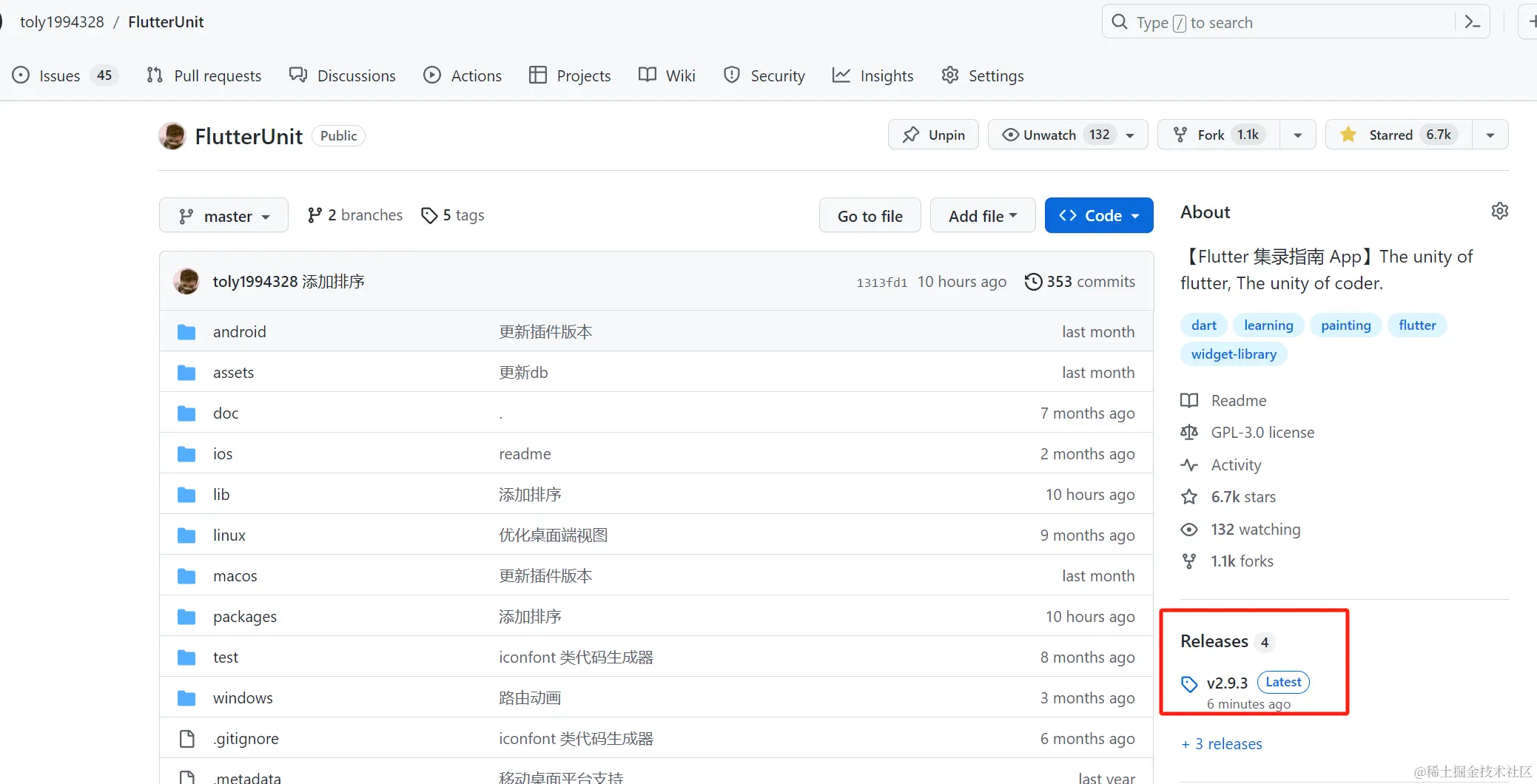
Task: Open the assets folder
Action: [233, 373]
